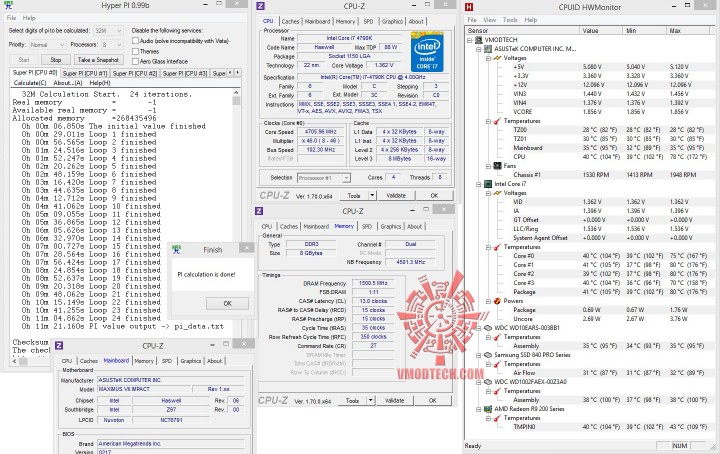This screenshot has width=720, height=454.
Task: Click the CPUID HWMonitor red H icon
Action: click(x=469, y=6)
